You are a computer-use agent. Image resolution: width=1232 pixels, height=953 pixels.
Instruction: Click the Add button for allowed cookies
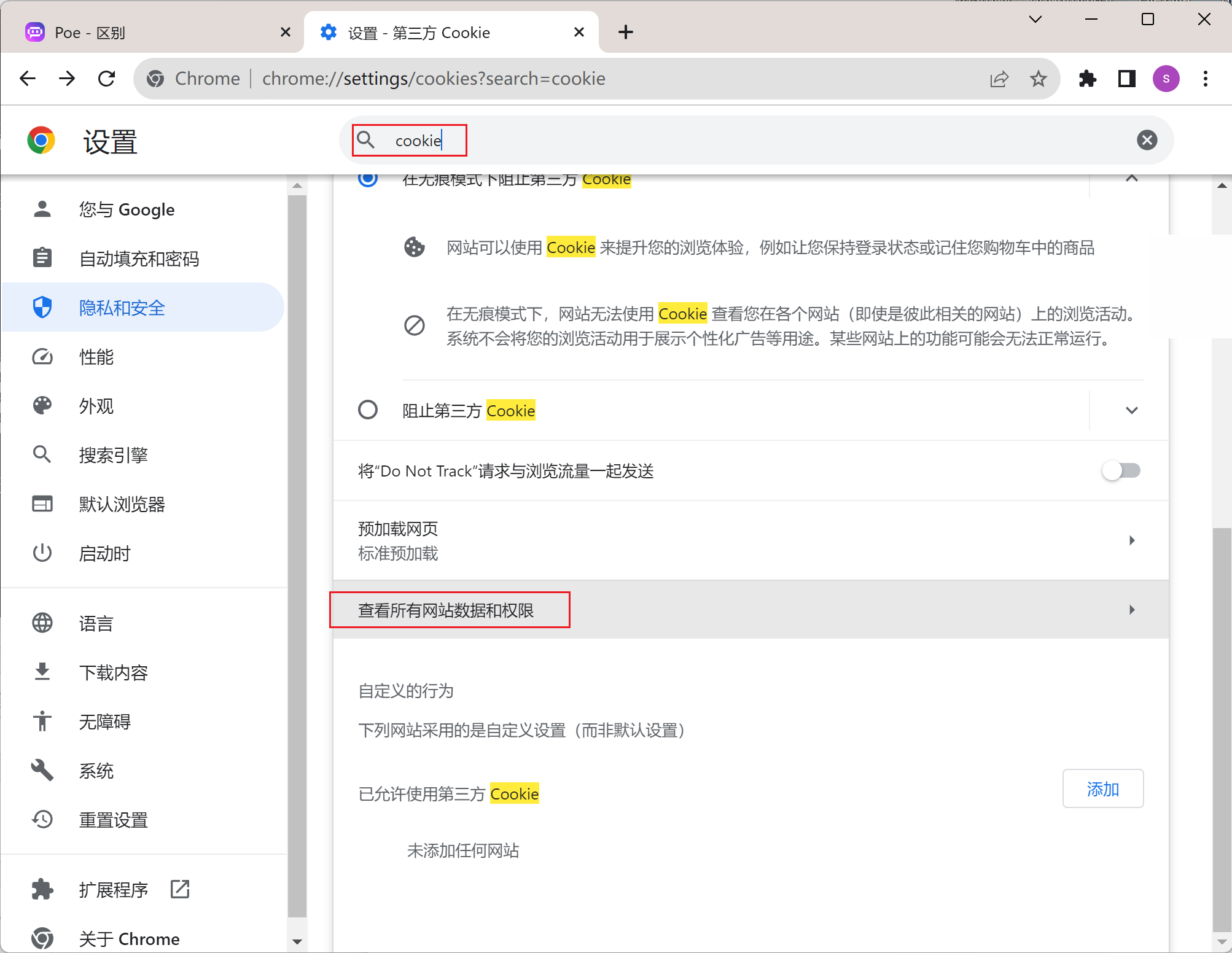coord(1102,789)
